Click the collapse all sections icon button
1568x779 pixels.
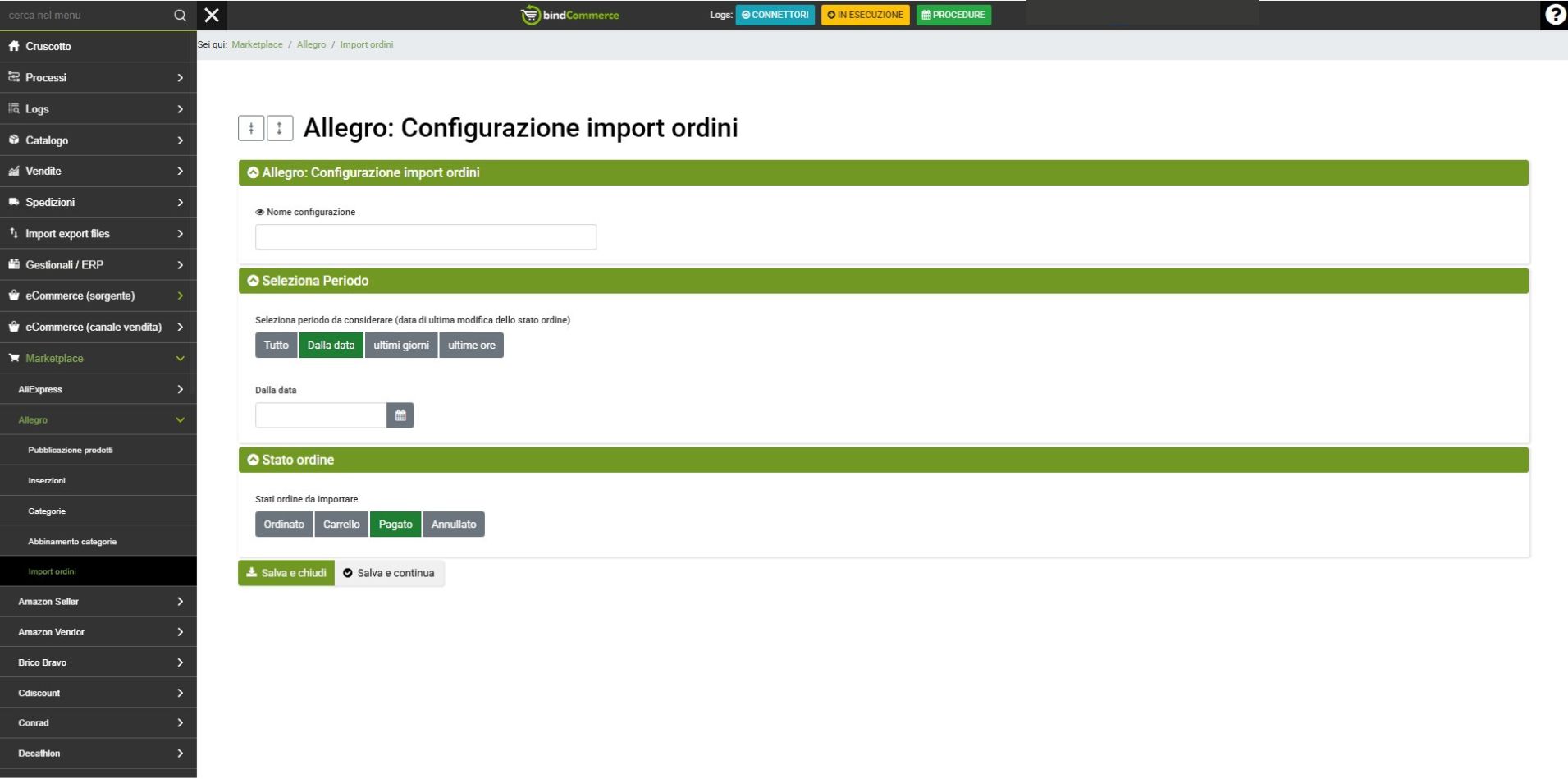(251, 128)
